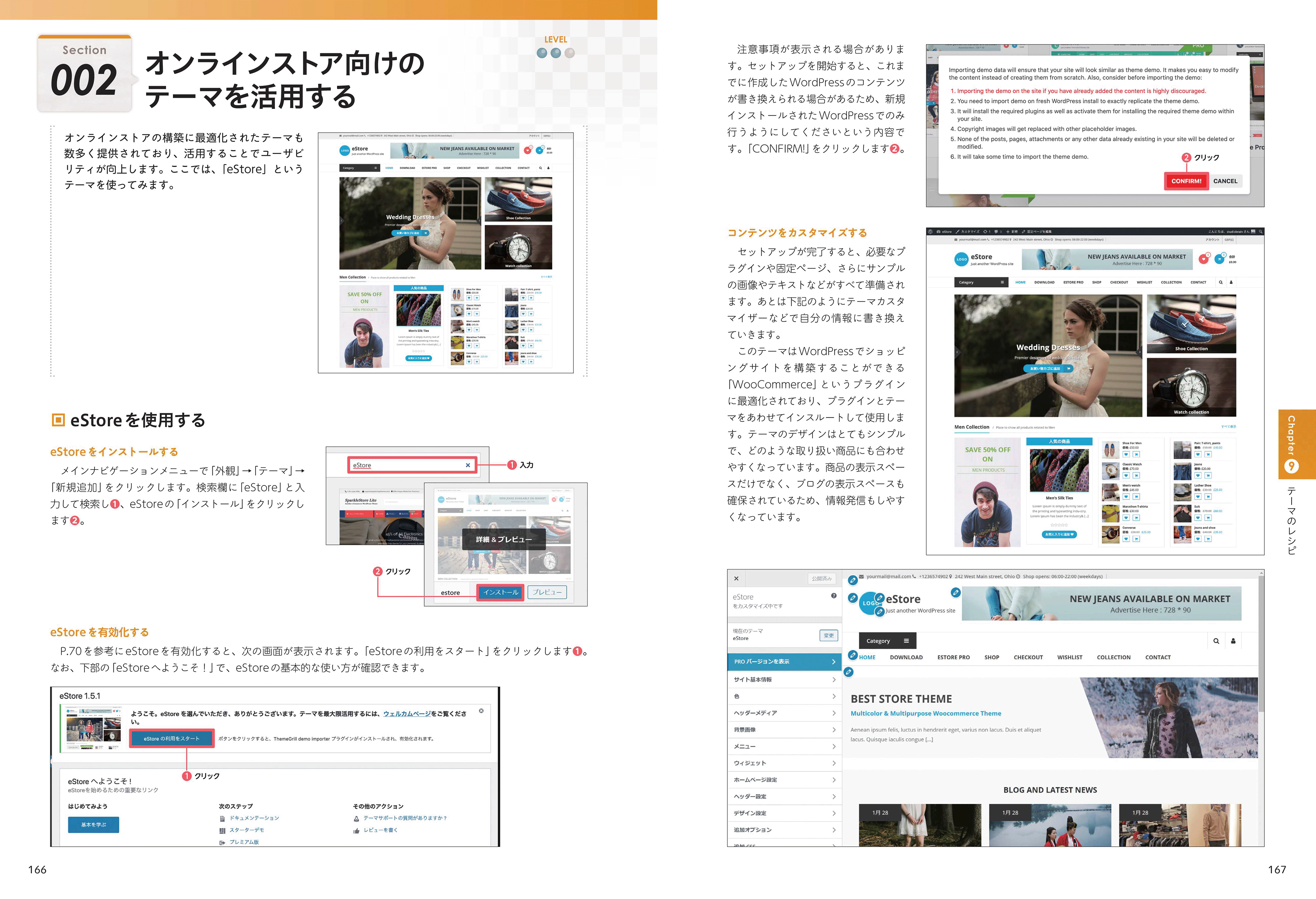
Task: Click the 変更 theme button
Action: 828,635
